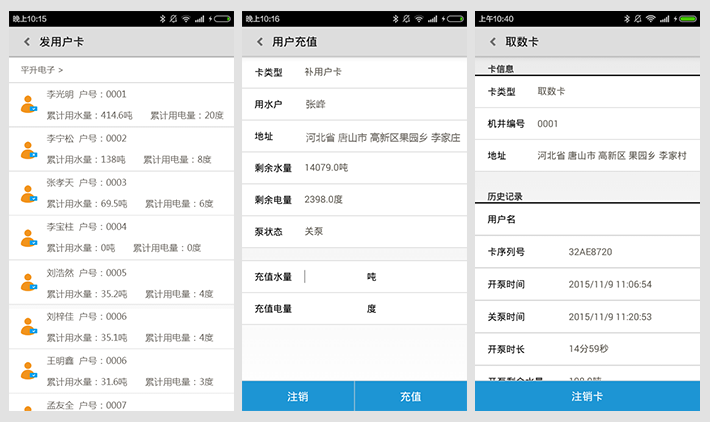Tap the 充值 button
This screenshot has height=422, width=710.
click(410, 397)
